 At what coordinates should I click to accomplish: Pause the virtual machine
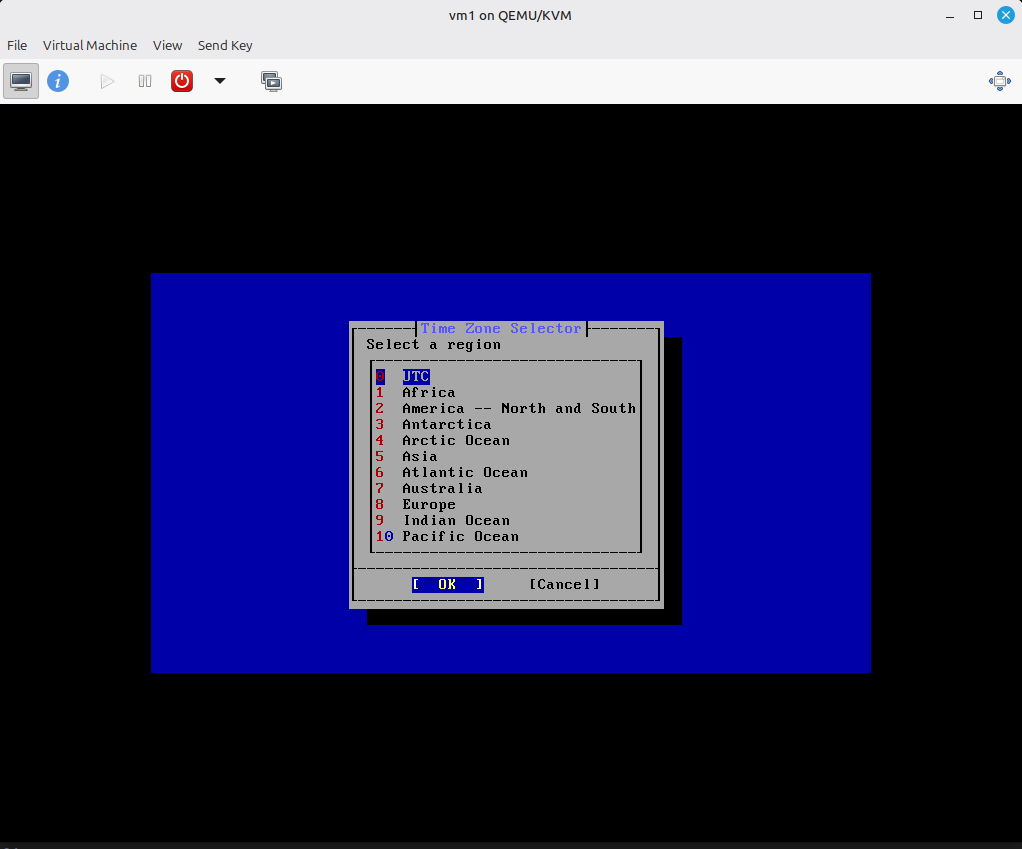coord(145,81)
